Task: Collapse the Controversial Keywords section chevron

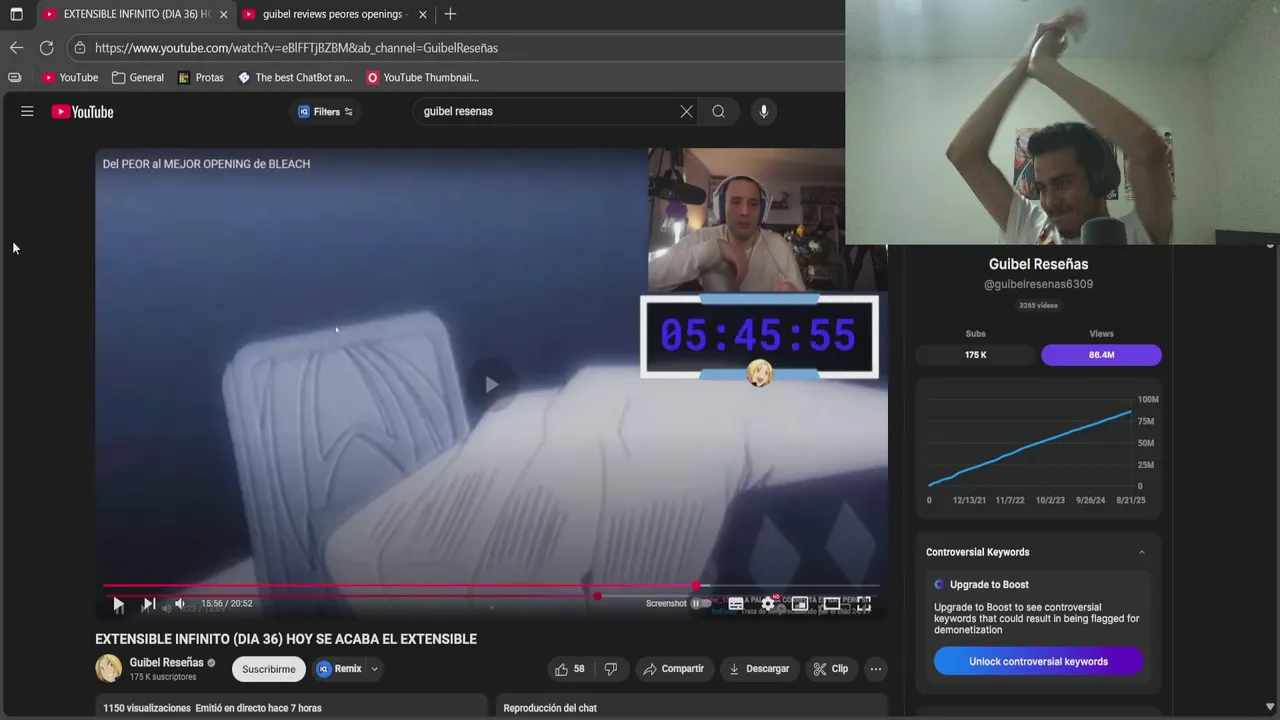Action: click(x=1142, y=552)
